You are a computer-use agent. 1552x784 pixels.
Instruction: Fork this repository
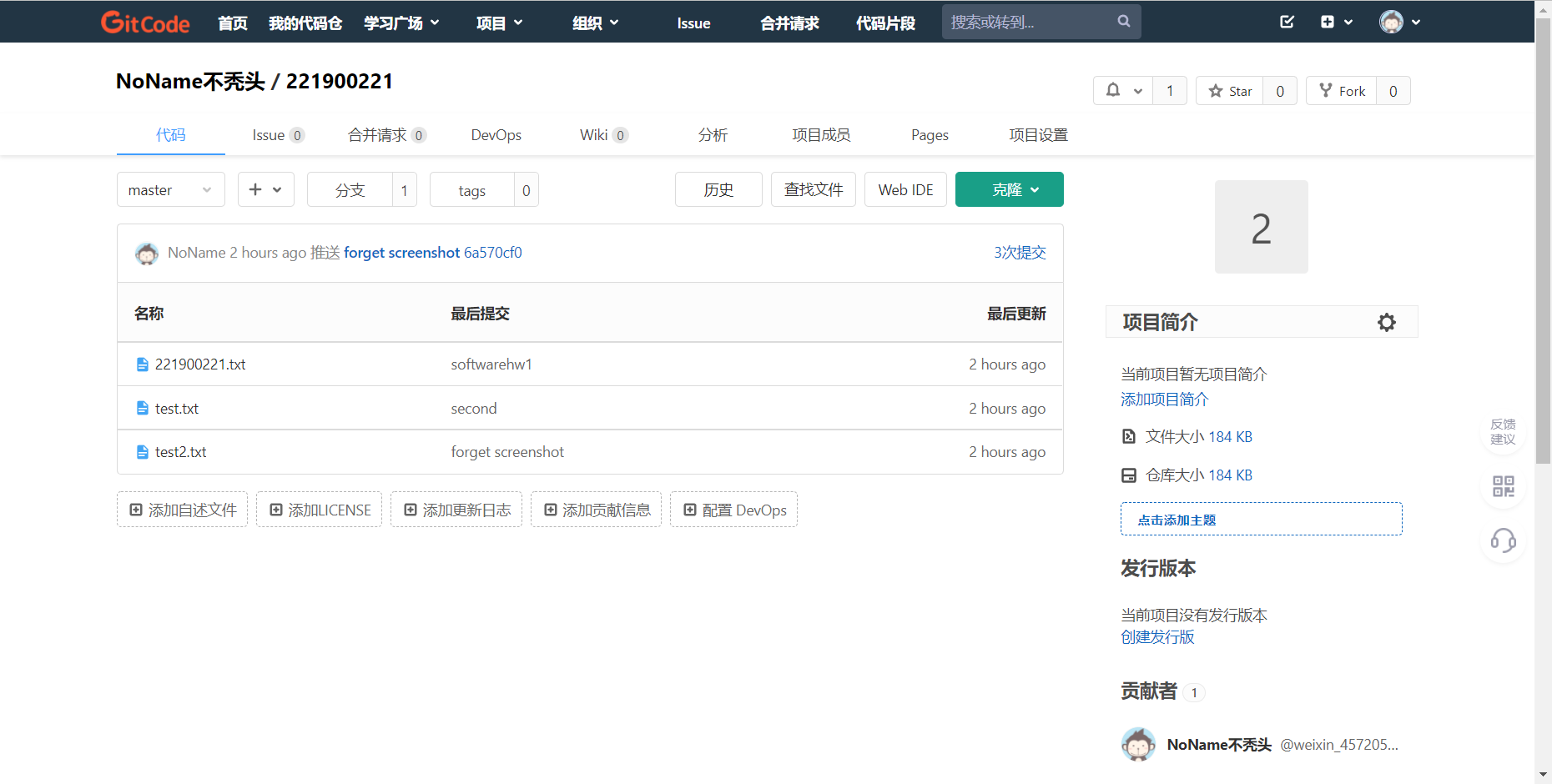[x=1342, y=91]
